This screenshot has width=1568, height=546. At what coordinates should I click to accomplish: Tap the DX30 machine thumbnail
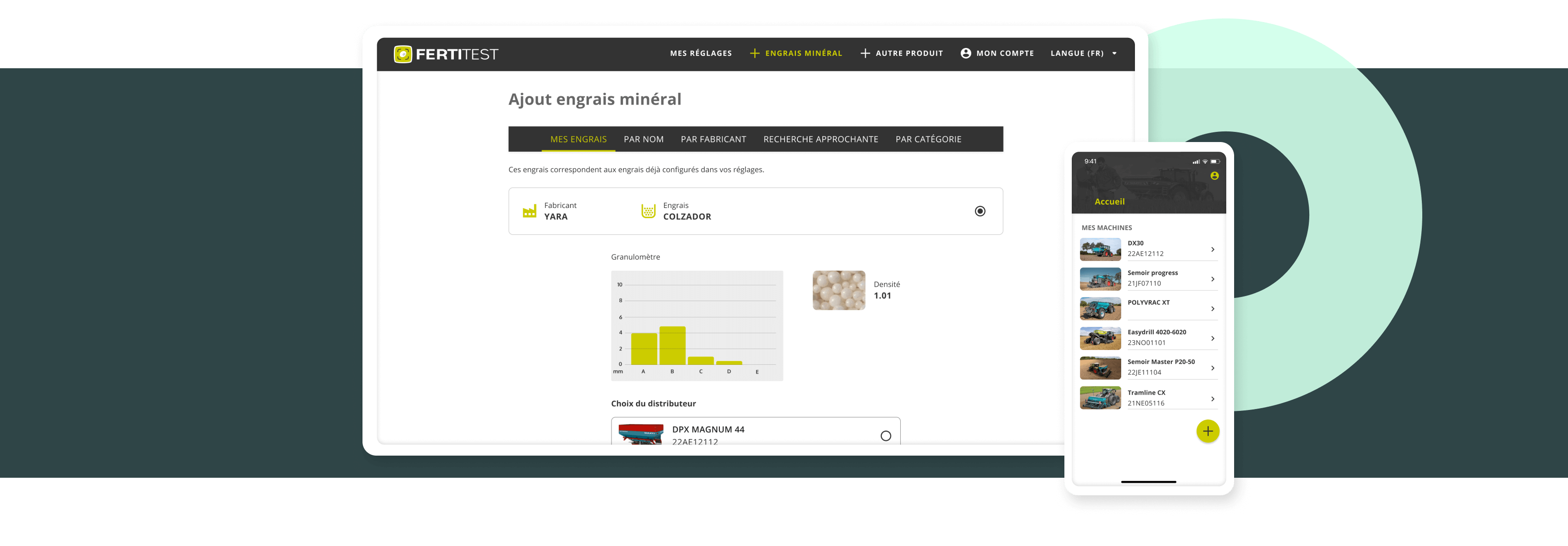(1100, 249)
